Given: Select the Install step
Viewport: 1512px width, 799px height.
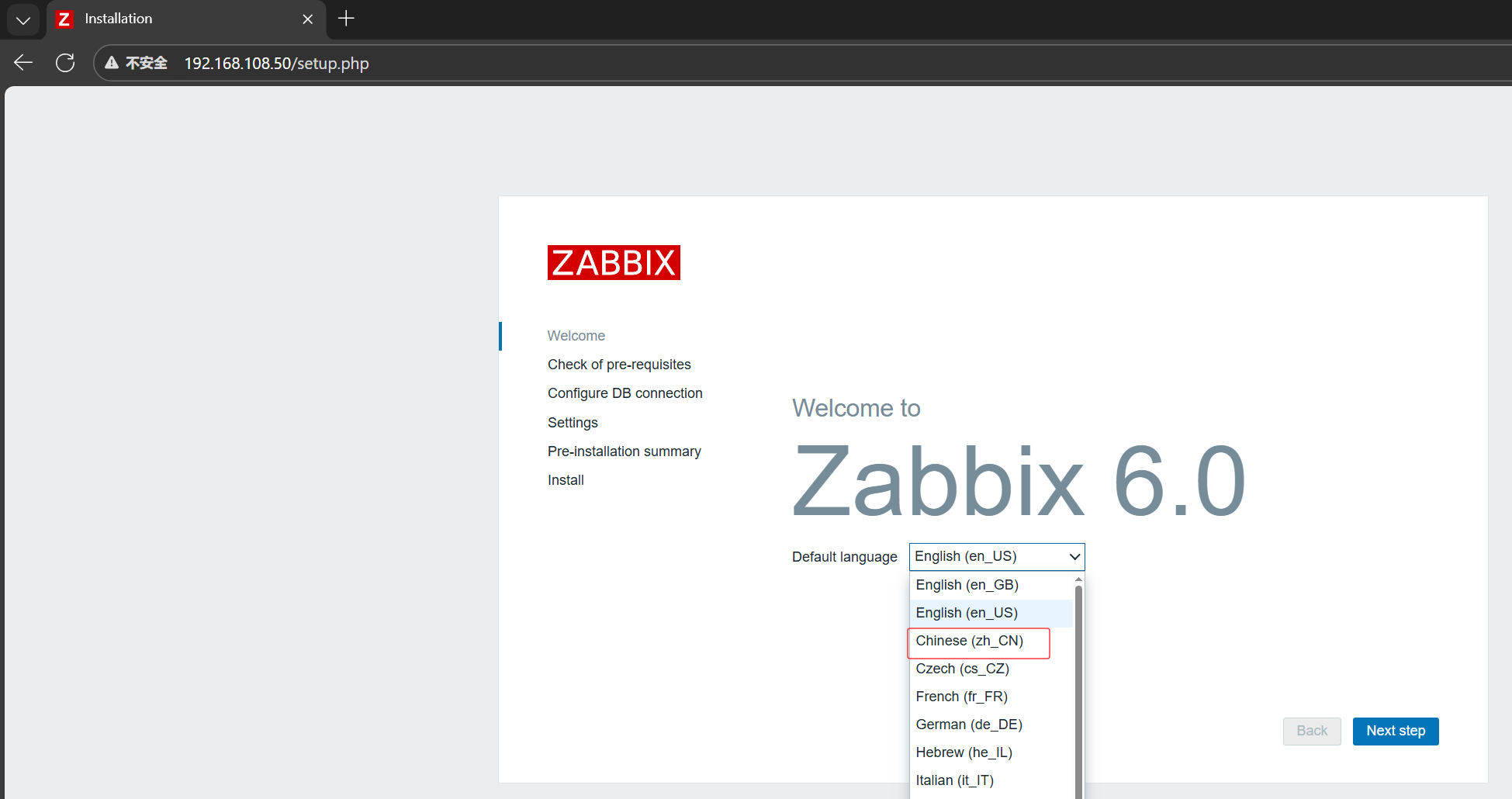Looking at the screenshot, I should click(566, 480).
